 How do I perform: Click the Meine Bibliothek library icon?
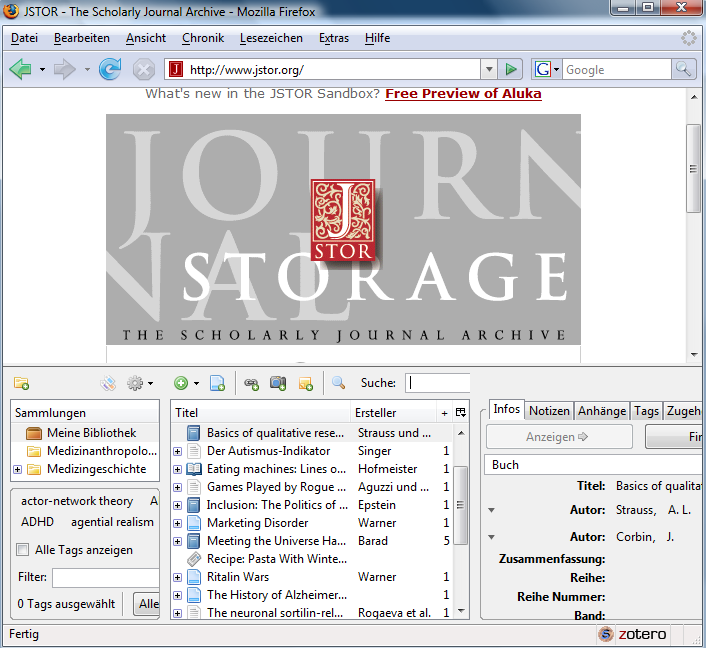point(34,433)
